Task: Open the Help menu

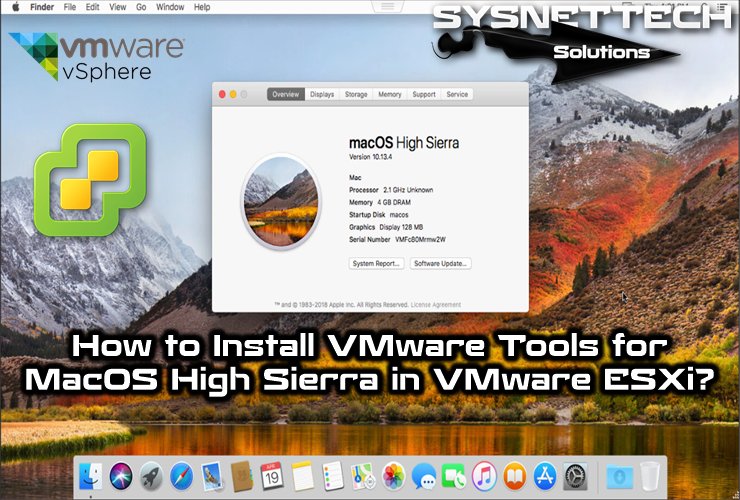Action: point(202,7)
